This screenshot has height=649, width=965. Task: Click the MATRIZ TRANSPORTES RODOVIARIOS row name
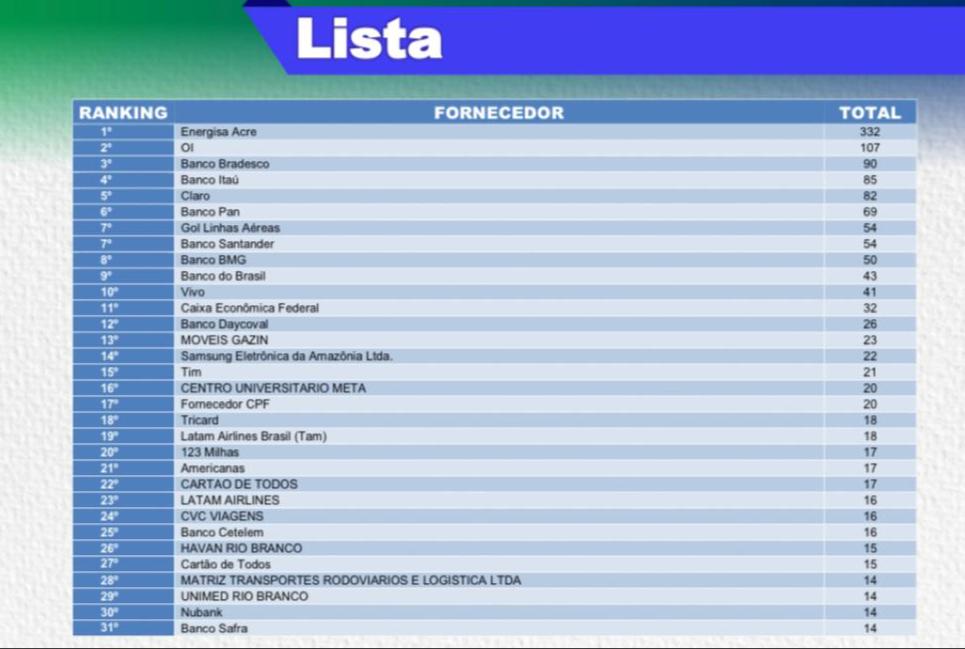pyautogui.click(x=350, y=580)
